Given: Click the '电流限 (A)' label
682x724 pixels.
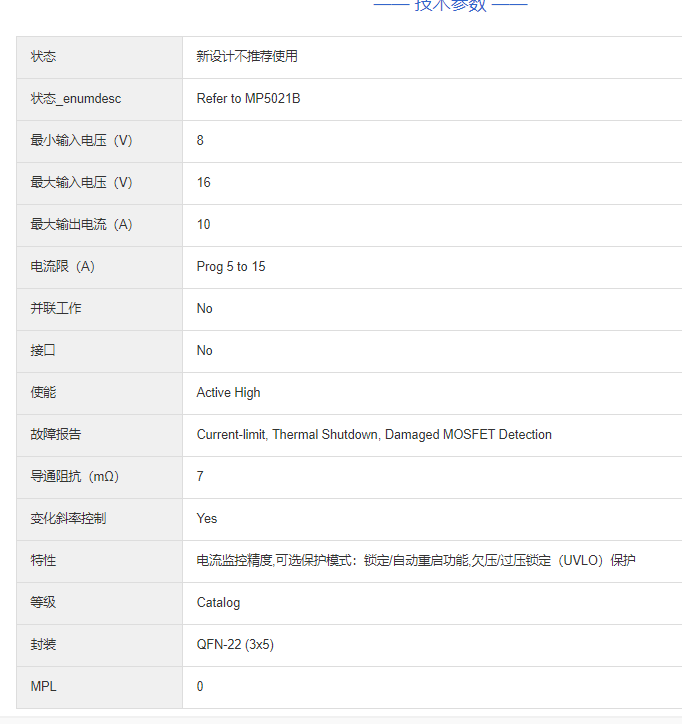Looking at the screenshot, I should tap(62, 266).
